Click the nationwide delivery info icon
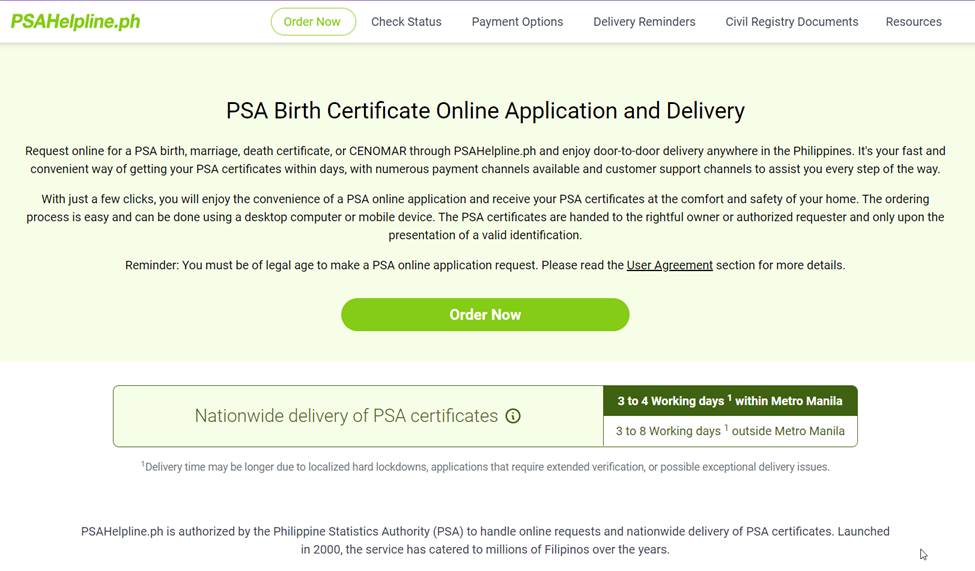 pos(513,416)
